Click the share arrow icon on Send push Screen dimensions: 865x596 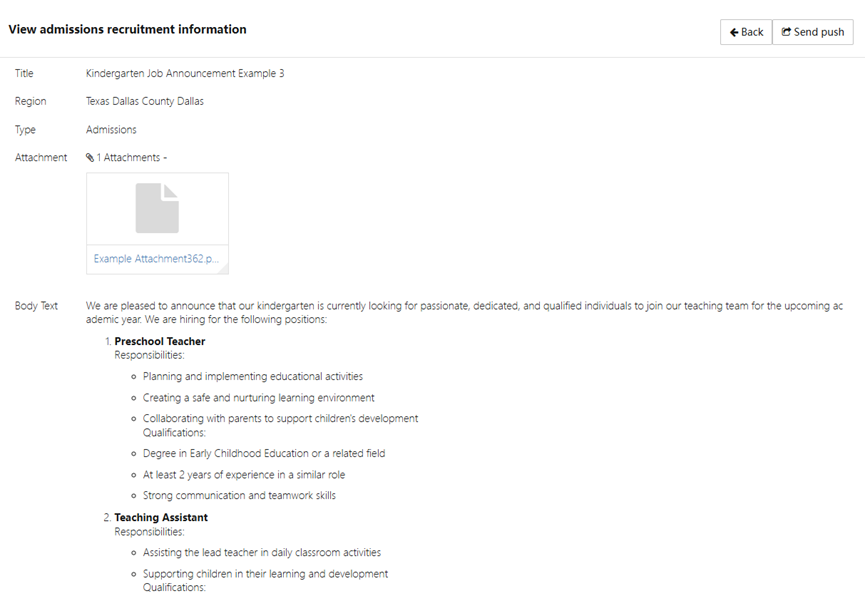point(786,32)
